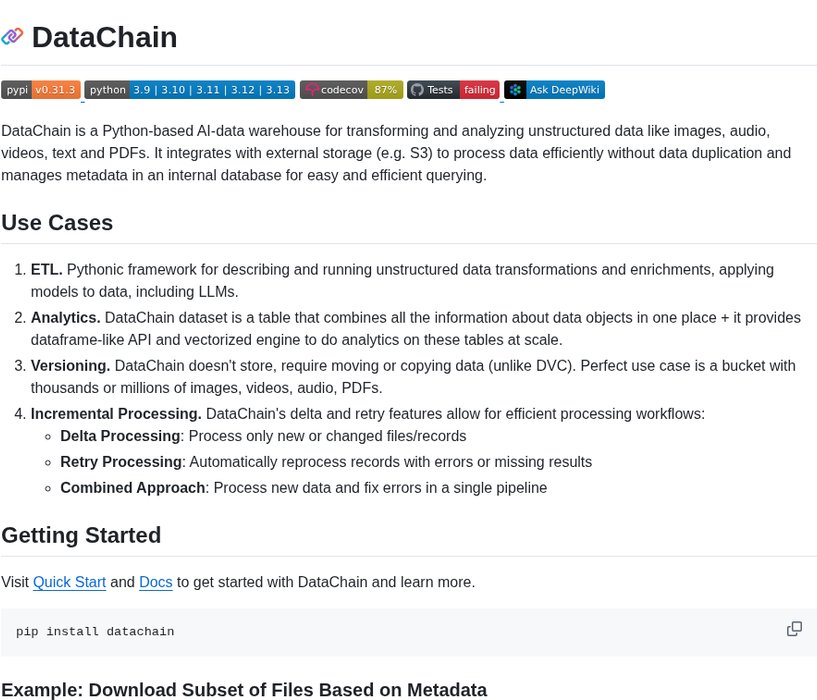Follow the Docs link
The width and height of the screenshot is (817, 700).
(x=155, y=582)
